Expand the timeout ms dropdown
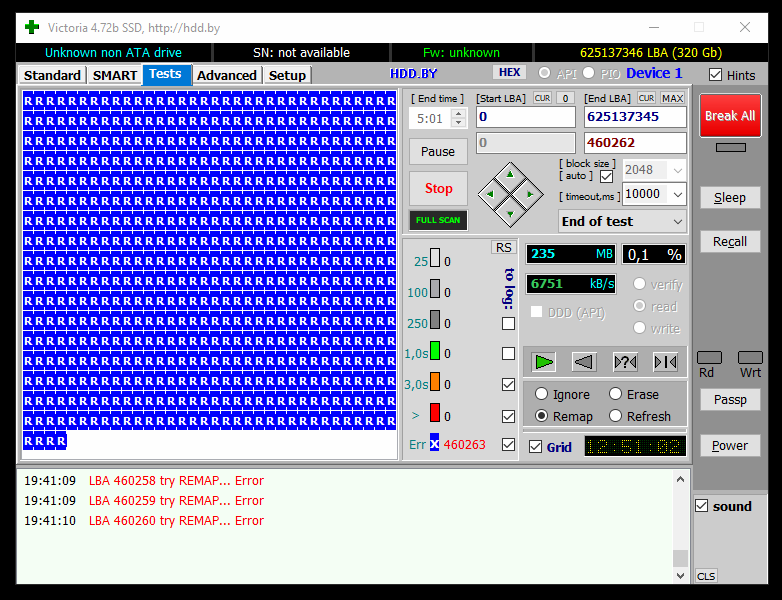Image resolution: width=782 pixels, height=600 pixels. tap(677, 194)
